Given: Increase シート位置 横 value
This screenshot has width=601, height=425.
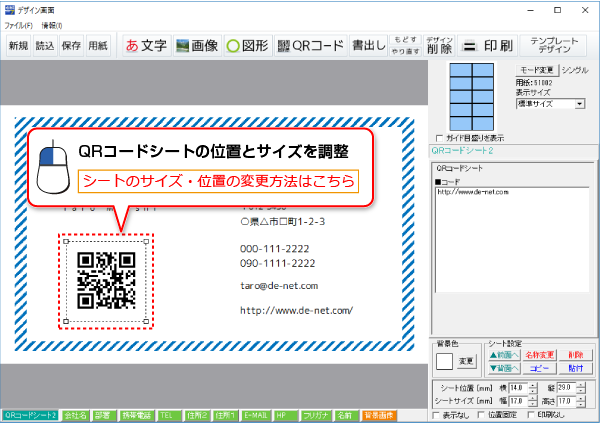Looking at the screenshot, I should tap(533, 385).
